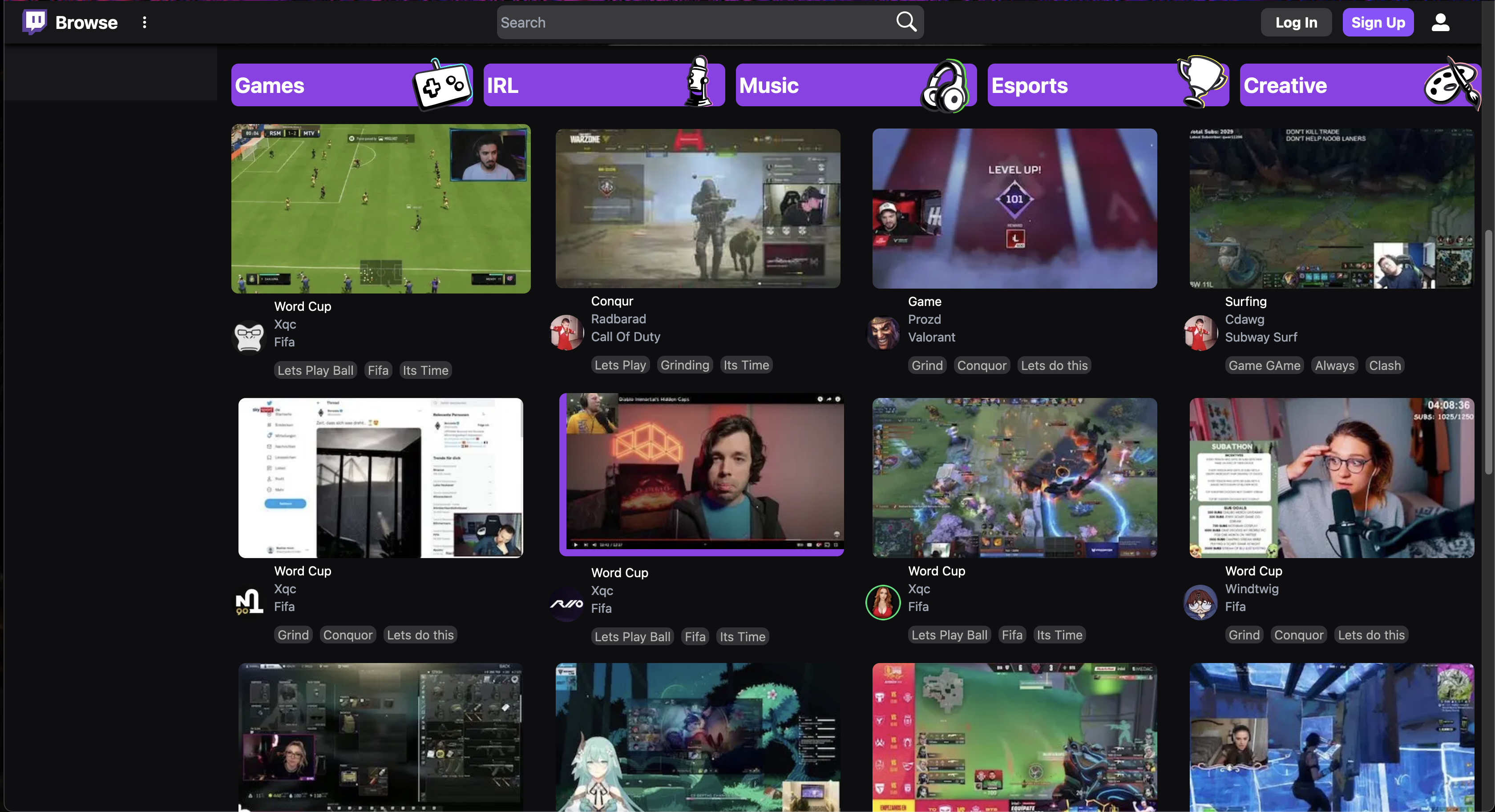
Task: Open the Radbarad channel name
Action: 618,318
